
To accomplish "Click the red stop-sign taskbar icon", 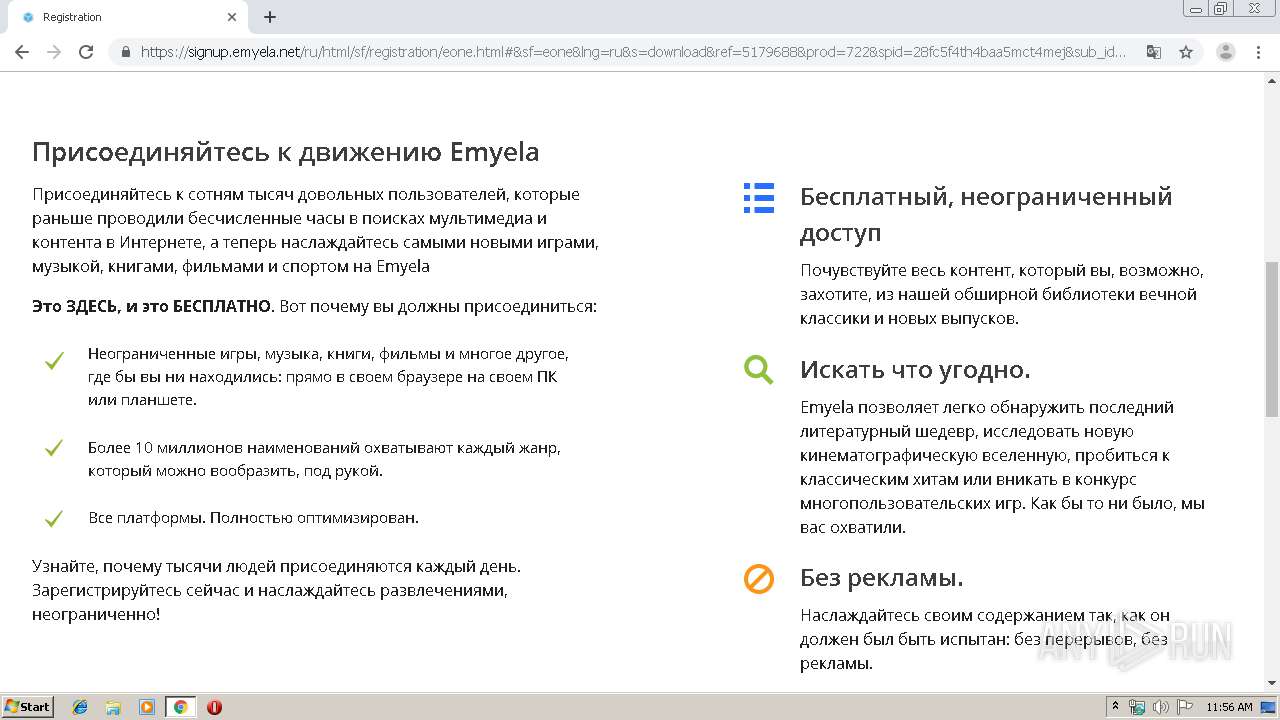I will click(214, 707).
